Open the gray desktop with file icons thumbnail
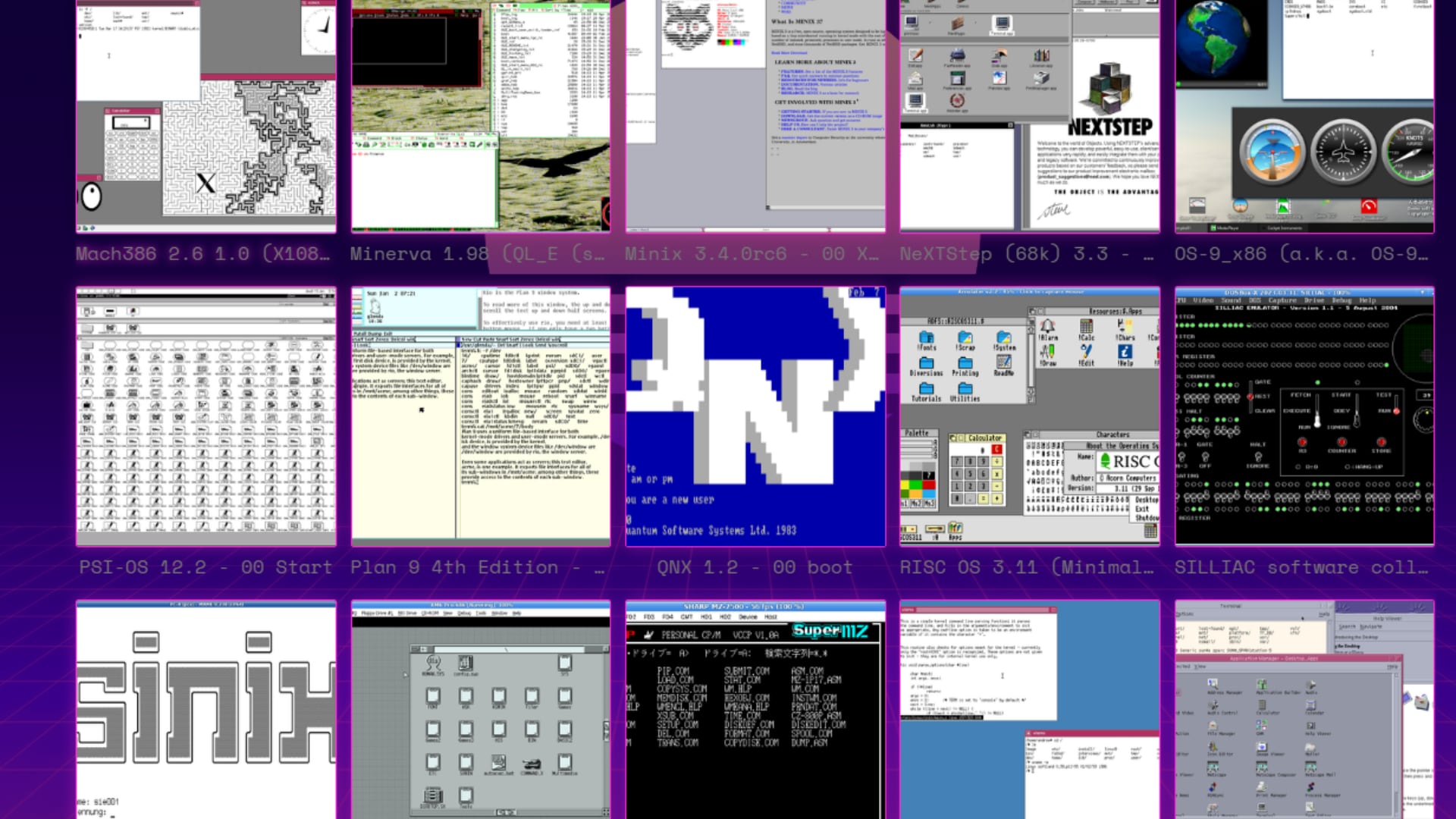The image size is (1456, 819). coord(481,710)
